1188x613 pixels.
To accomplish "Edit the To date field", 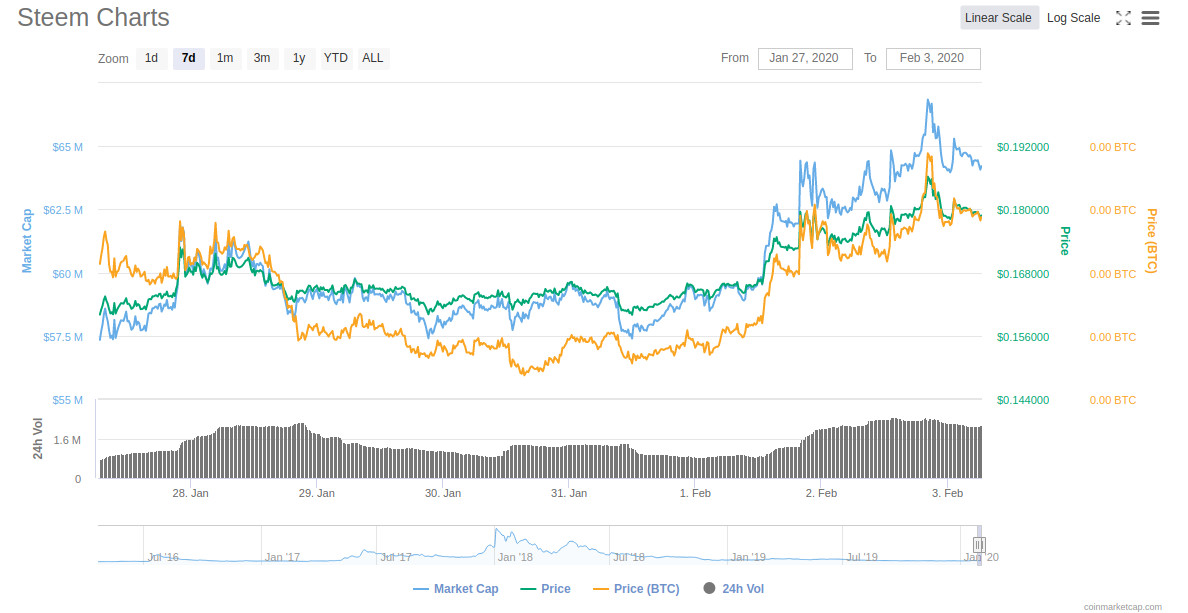I will [x=933, y=58].
